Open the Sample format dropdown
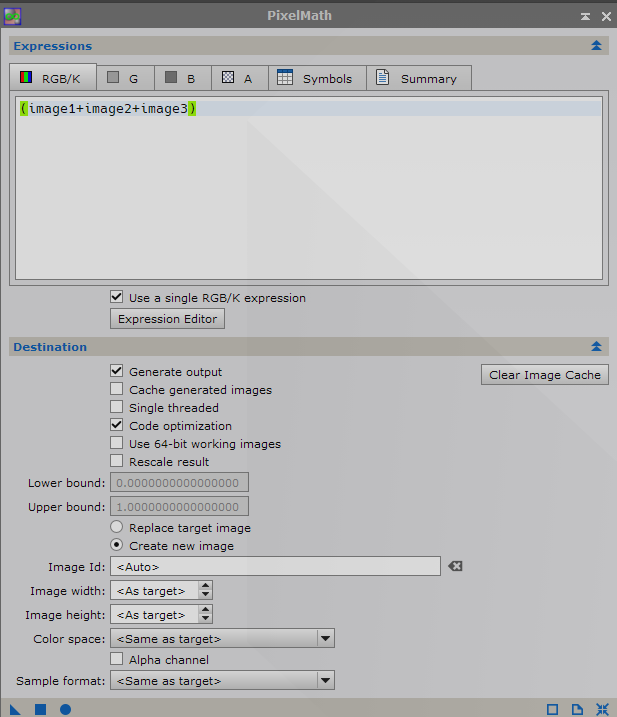The width and height of the screenshot is (617, 717). [222, 680]
